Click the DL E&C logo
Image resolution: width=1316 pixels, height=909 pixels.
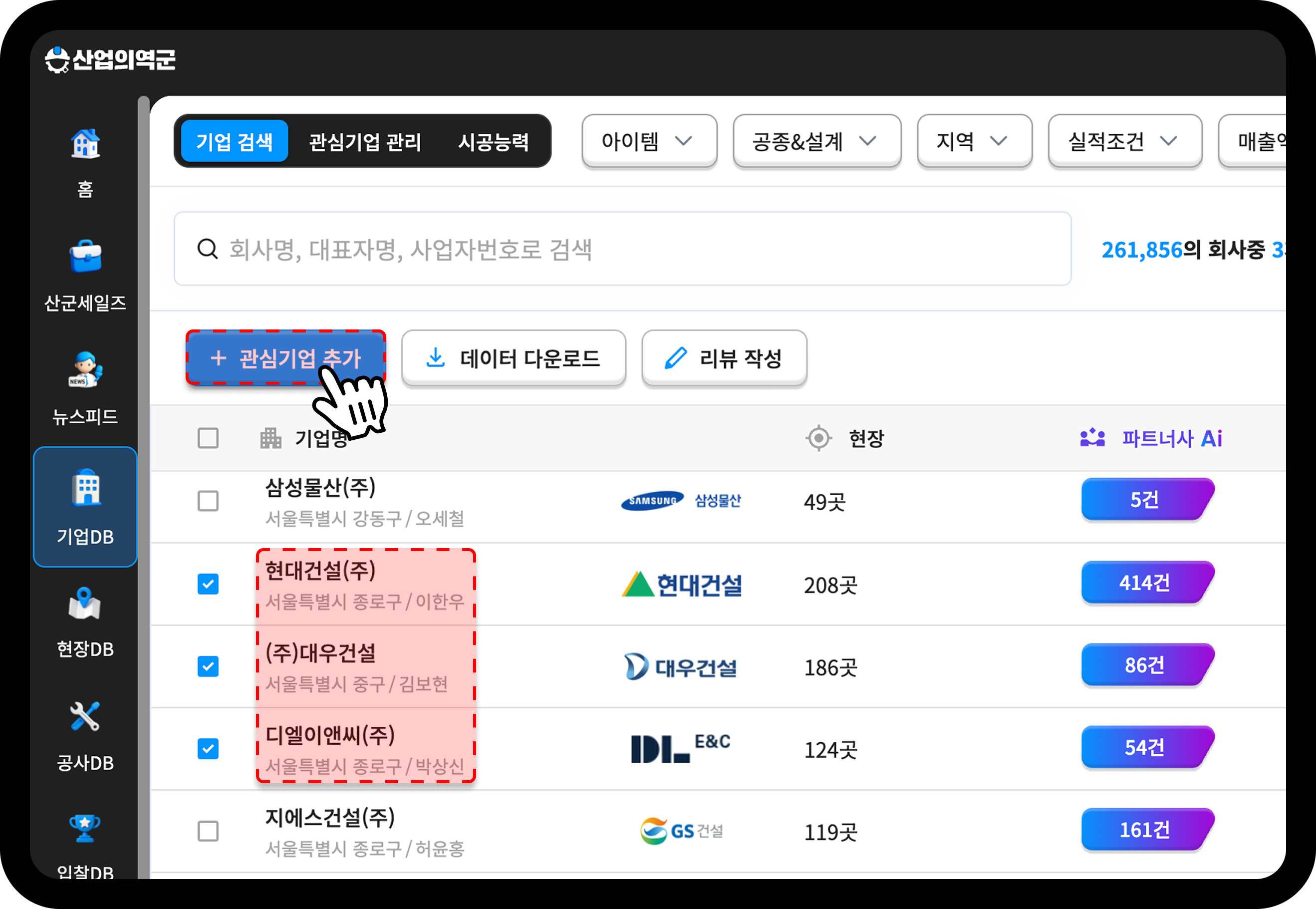coord(681,748)
